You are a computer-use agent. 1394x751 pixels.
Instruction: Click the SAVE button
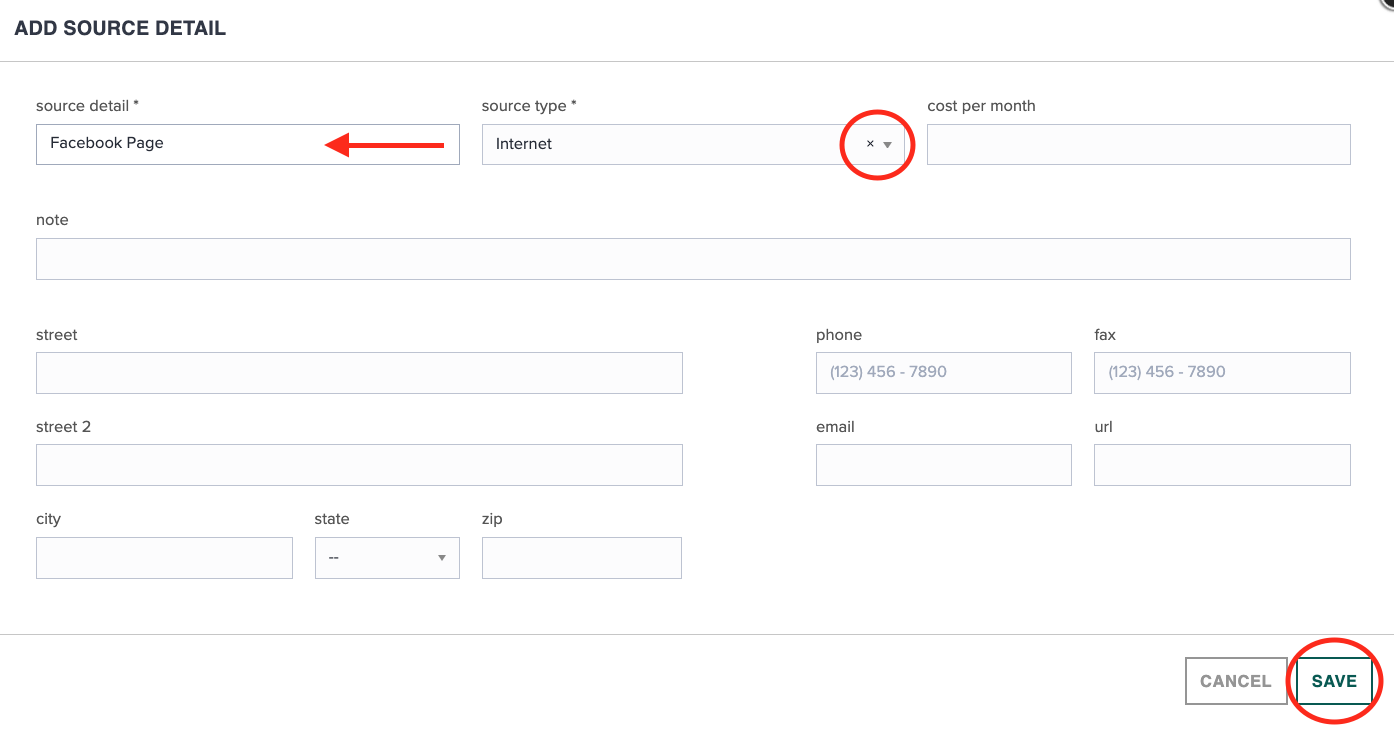[1334, 680]
